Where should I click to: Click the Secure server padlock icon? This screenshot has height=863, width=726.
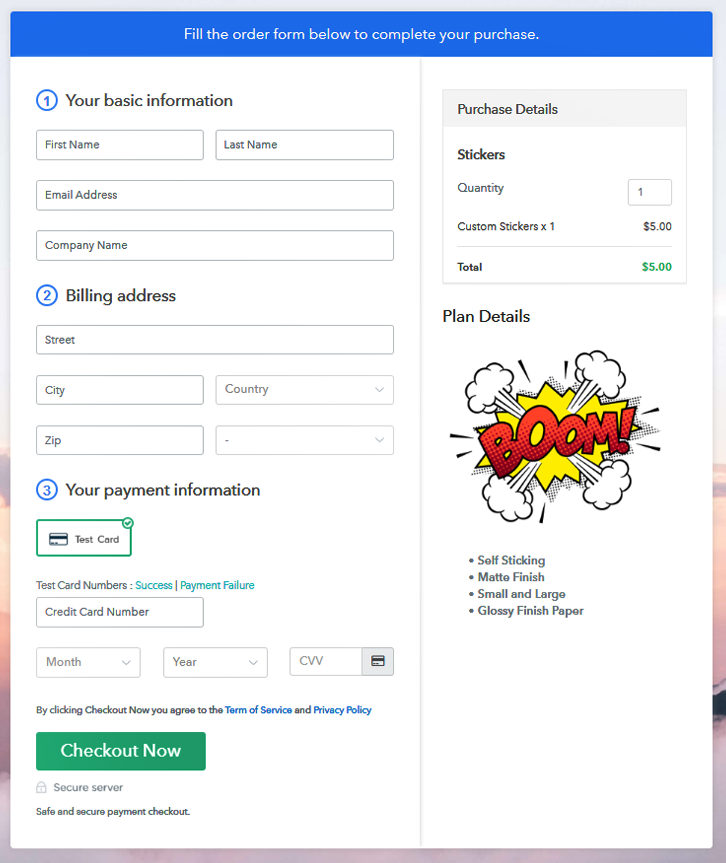pyautogui.click(x=41, y=787)
